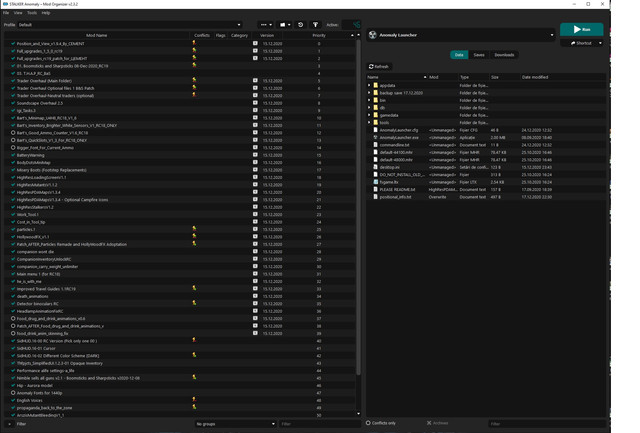Sort by the Priority column header
The image size is (640, 433).
tap(319, 36)
